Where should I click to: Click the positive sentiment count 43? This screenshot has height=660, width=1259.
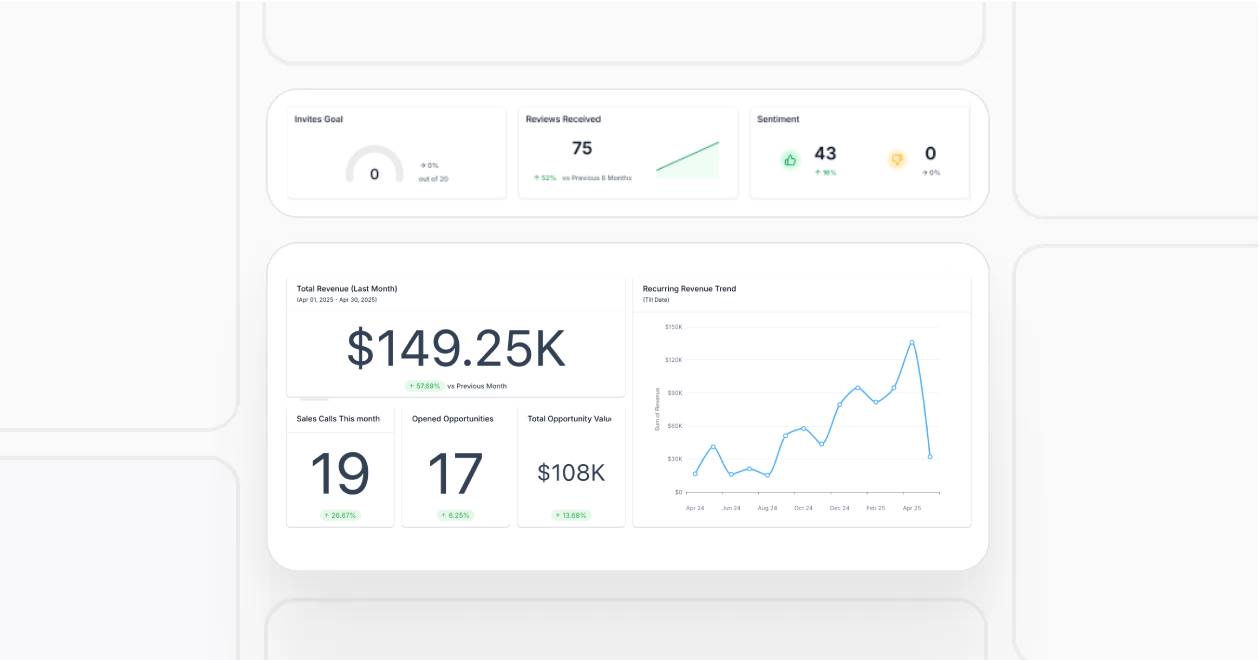click(x=825, y=153)
